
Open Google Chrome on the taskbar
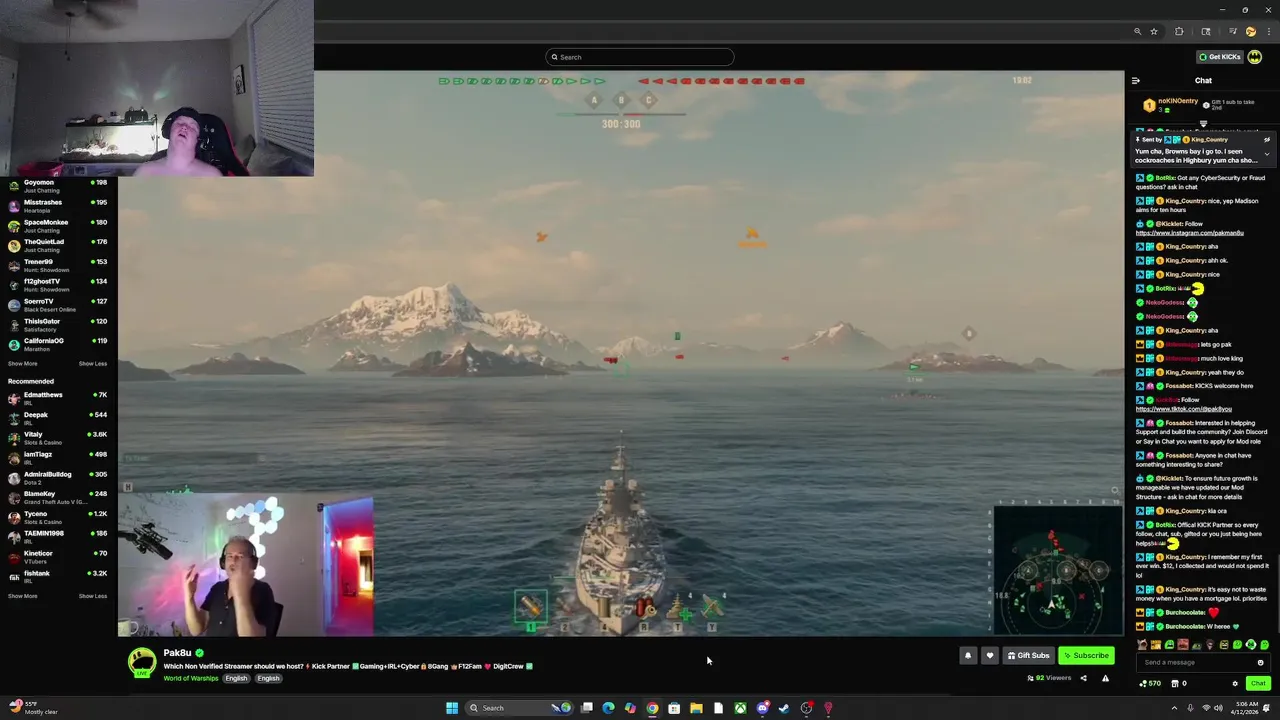[652, 708]
